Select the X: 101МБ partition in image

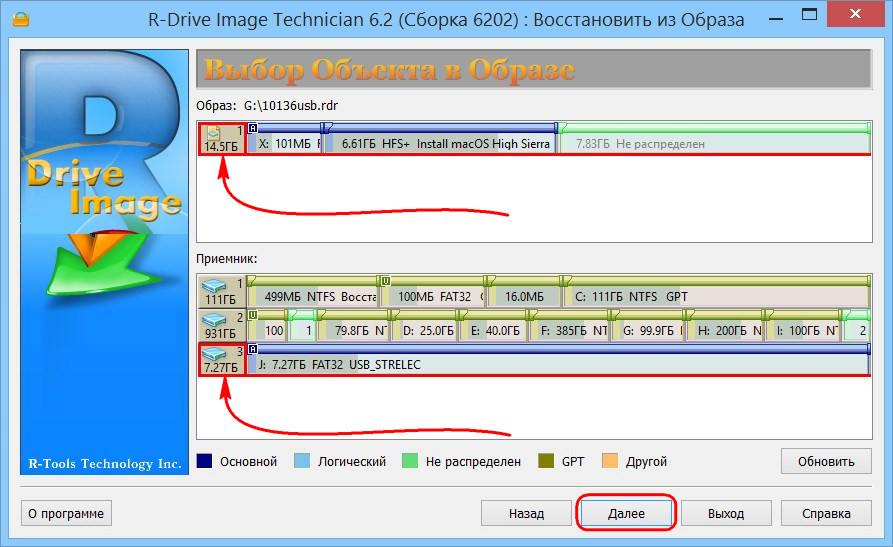click(x=285, y=138)
